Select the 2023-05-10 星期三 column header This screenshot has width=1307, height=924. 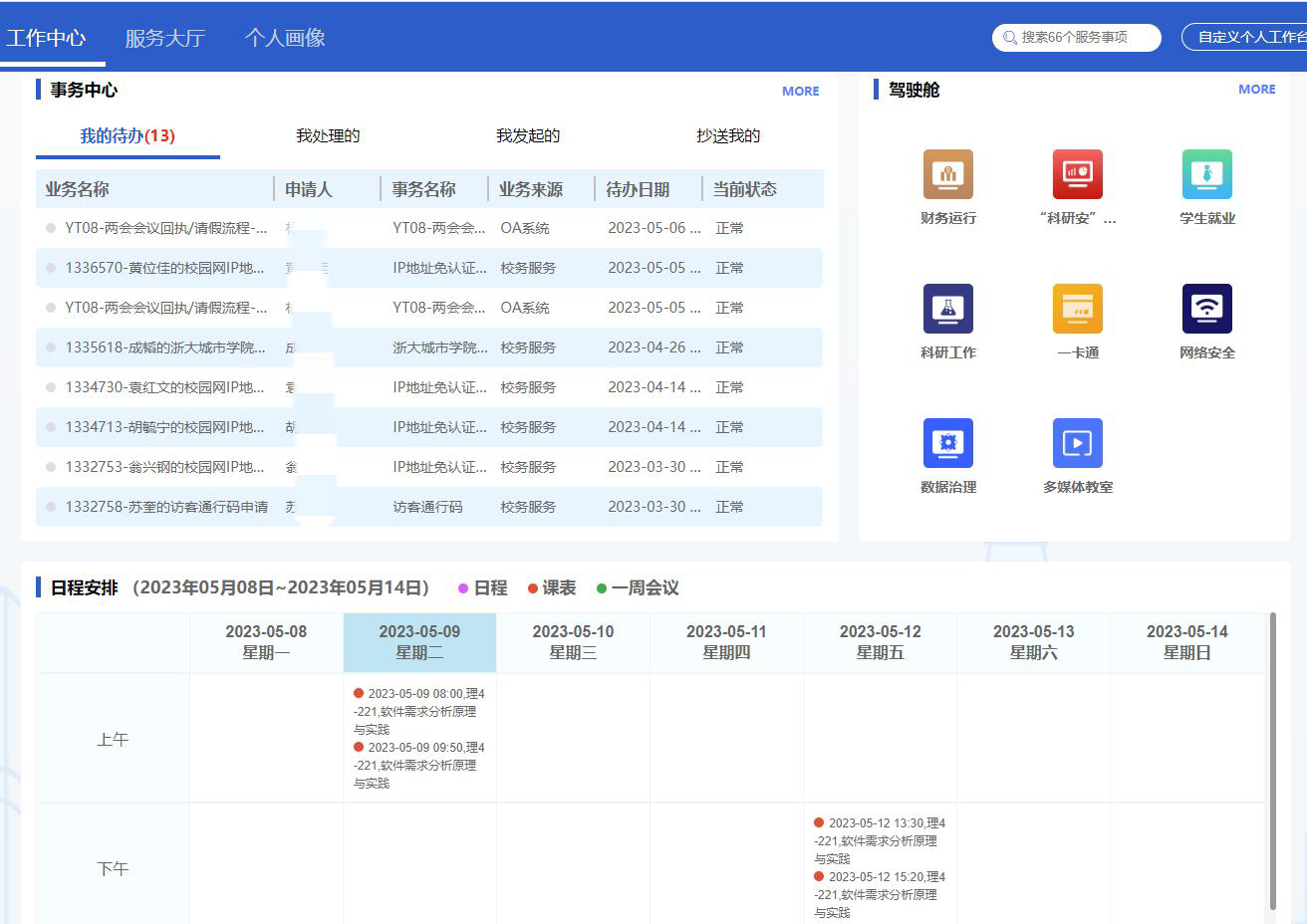[x=573, y=642]
